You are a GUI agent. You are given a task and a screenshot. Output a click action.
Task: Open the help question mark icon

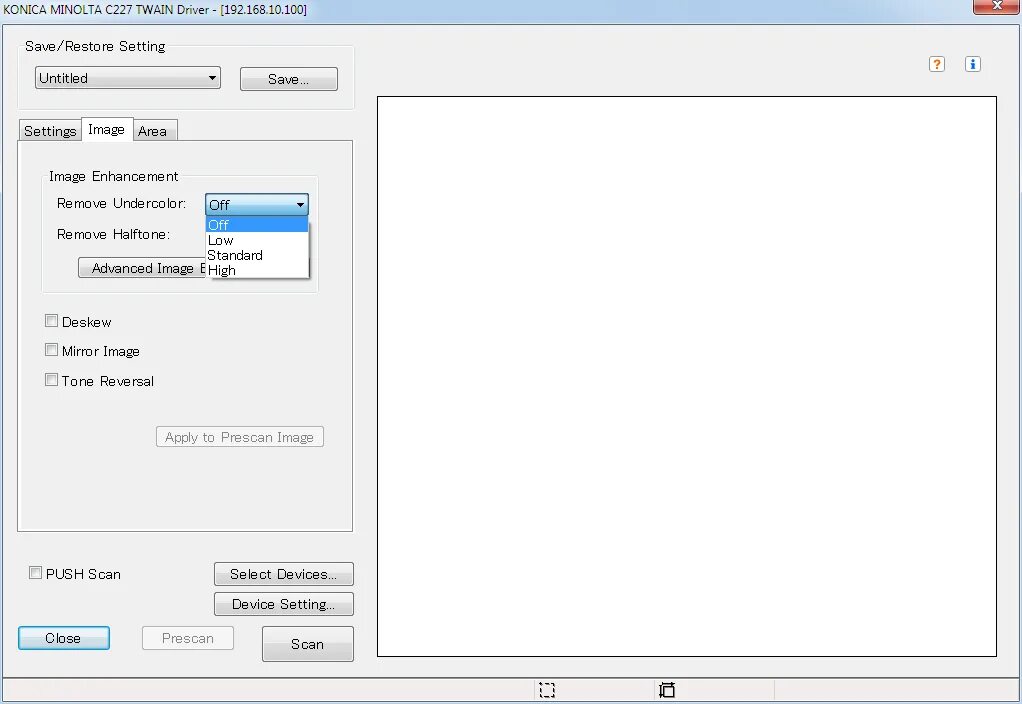pos(937,64)
